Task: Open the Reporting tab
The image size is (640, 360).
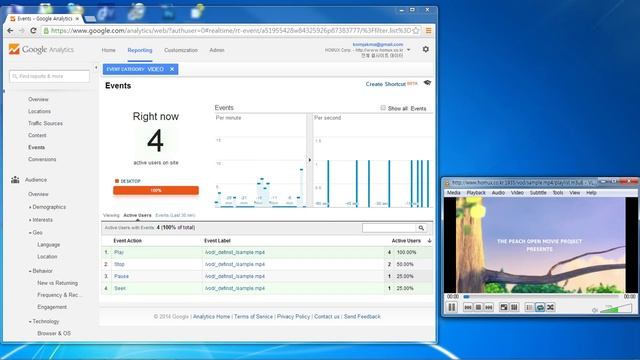Action: [x=140, y=50]
